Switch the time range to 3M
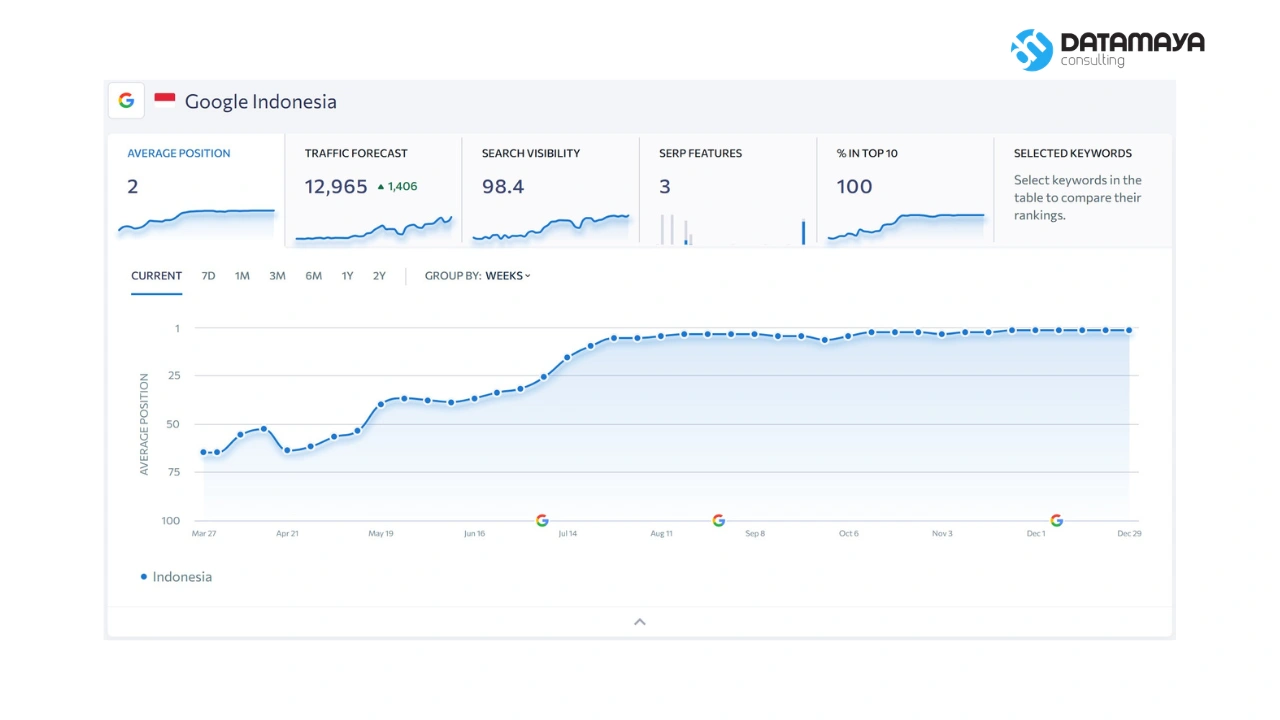This screenshot has width=1280, height=720. 277,276
